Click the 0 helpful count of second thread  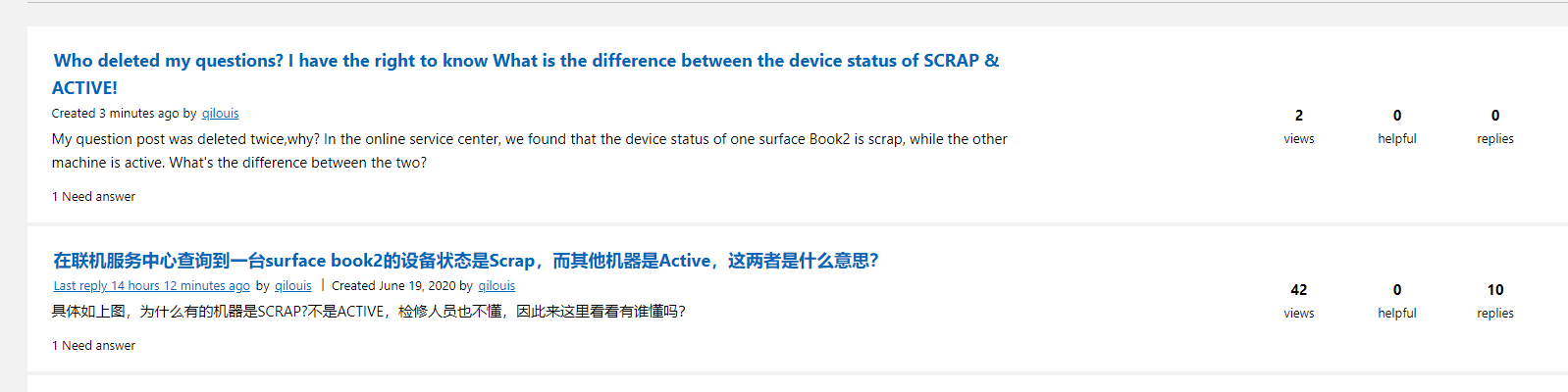click(1397, 290)
